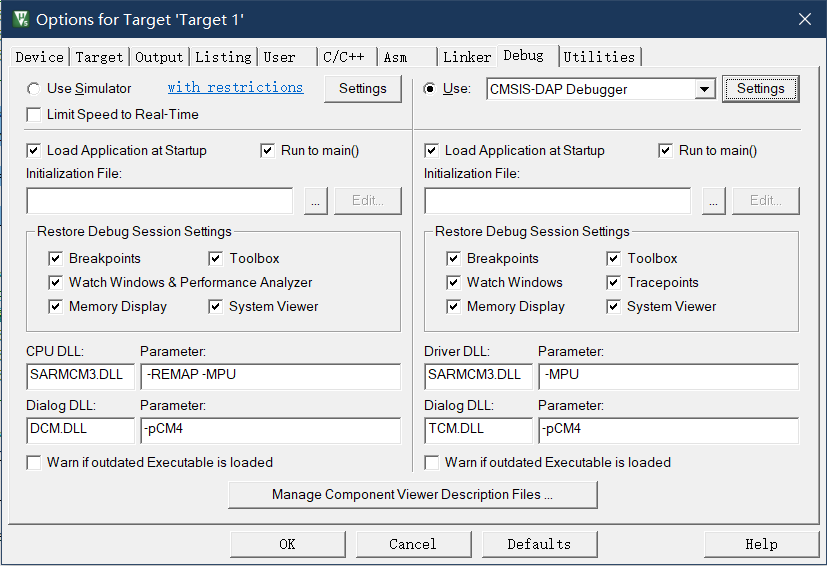Click the Keil uVision icon in title bar

(x=20, y=19)
